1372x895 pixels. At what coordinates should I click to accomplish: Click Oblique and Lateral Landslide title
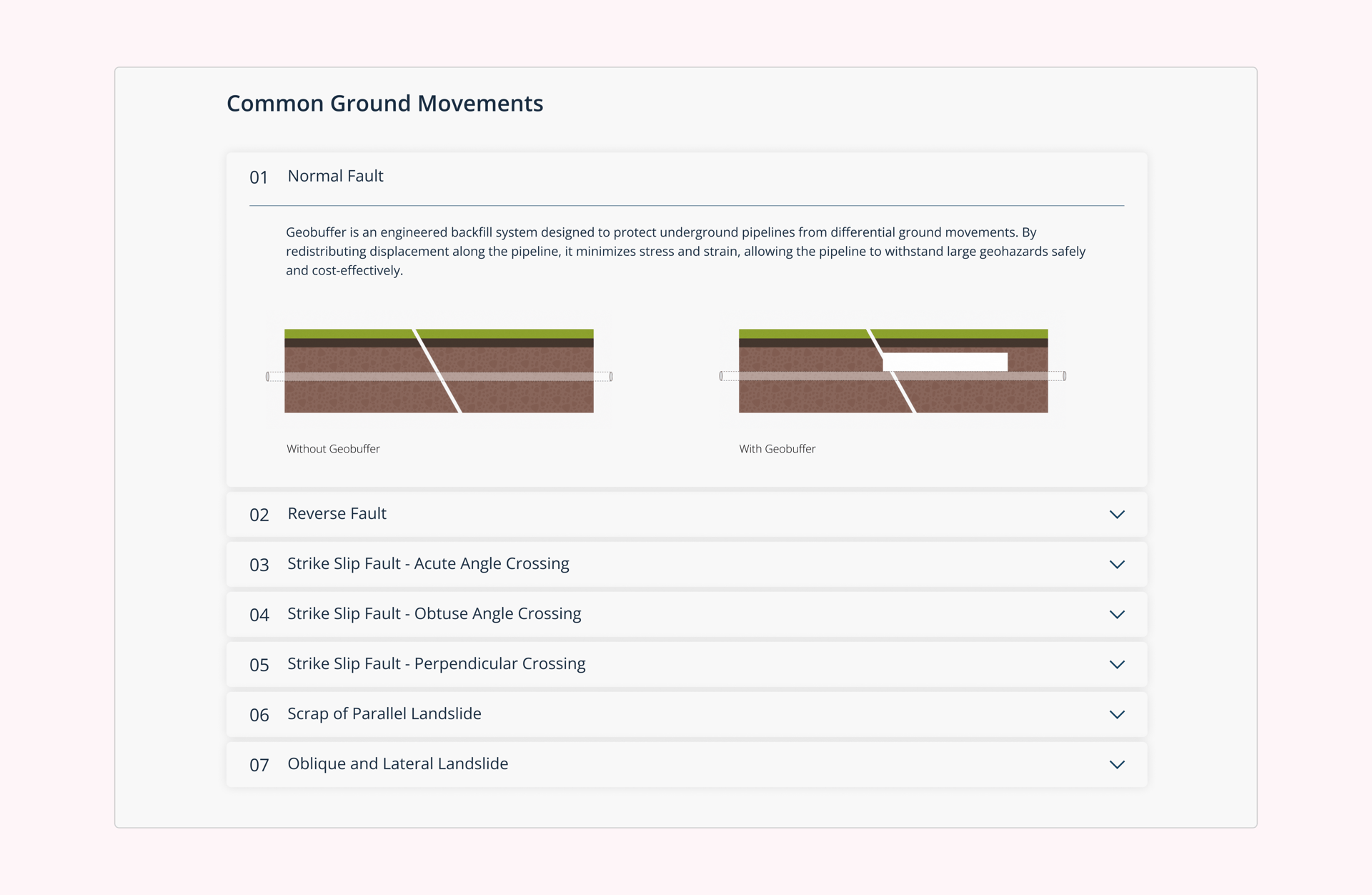pos(397,764)
